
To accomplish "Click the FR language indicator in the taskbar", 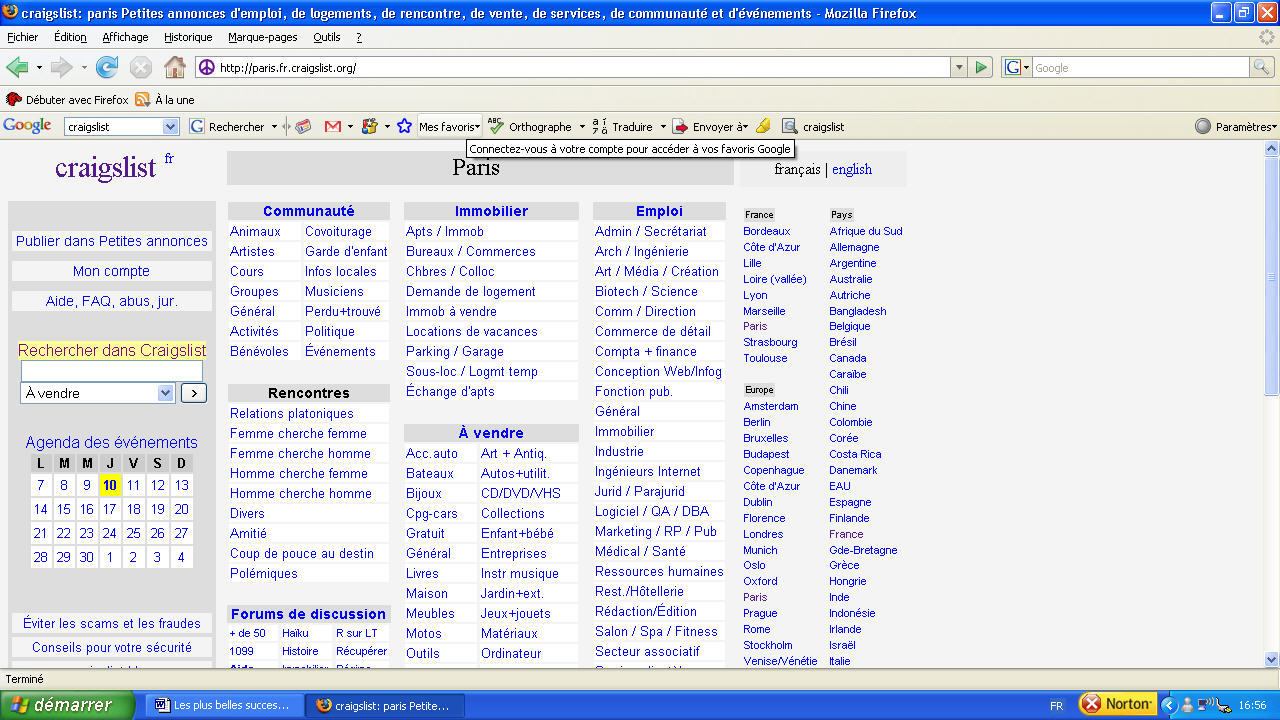I will [1056, 705].
